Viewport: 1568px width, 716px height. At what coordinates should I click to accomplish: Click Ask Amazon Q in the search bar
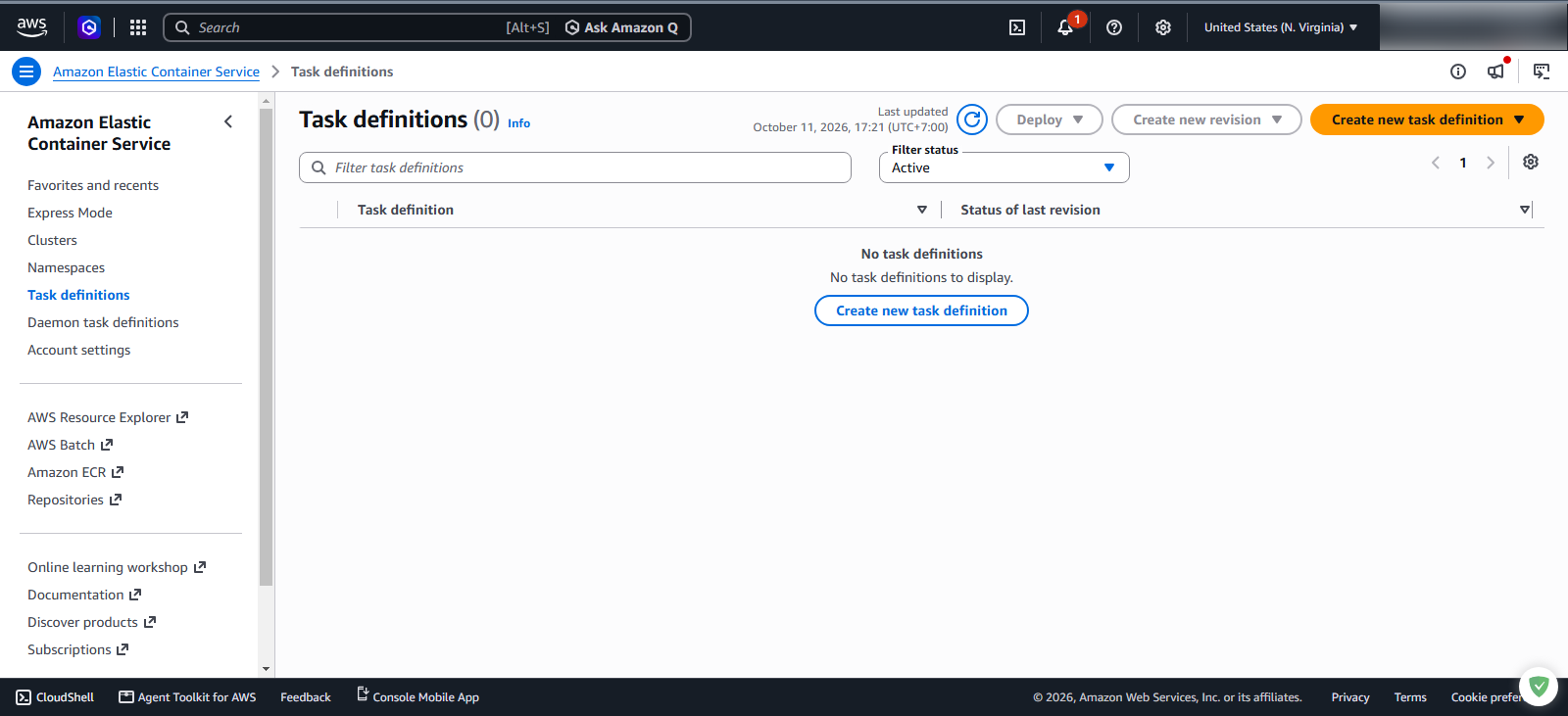click(621, 27)
